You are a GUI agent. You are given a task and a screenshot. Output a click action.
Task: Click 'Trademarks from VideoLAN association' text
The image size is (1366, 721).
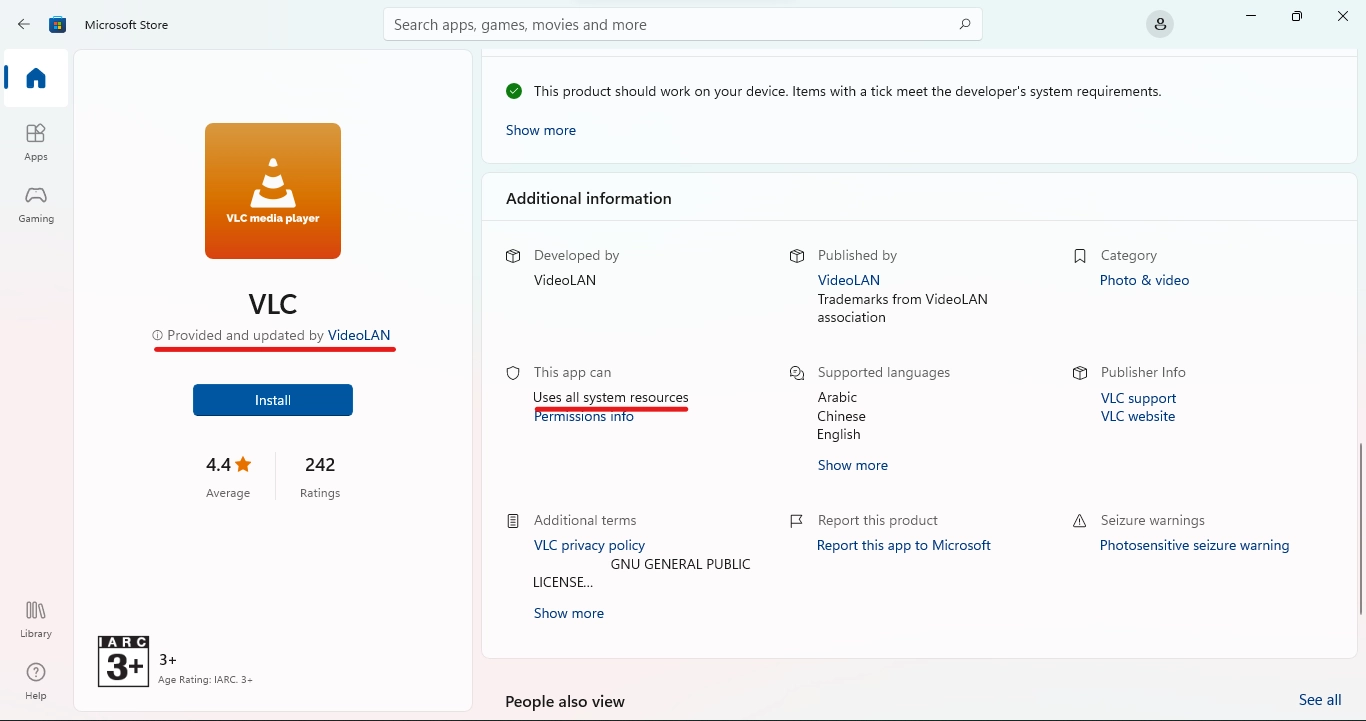(903, 309)
